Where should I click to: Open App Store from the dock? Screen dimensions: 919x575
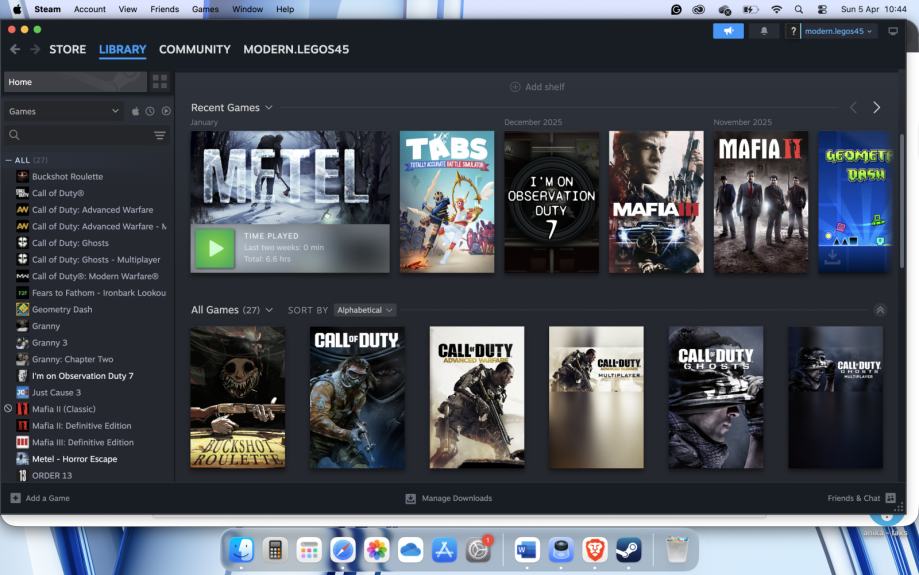[x=444, y=550]
